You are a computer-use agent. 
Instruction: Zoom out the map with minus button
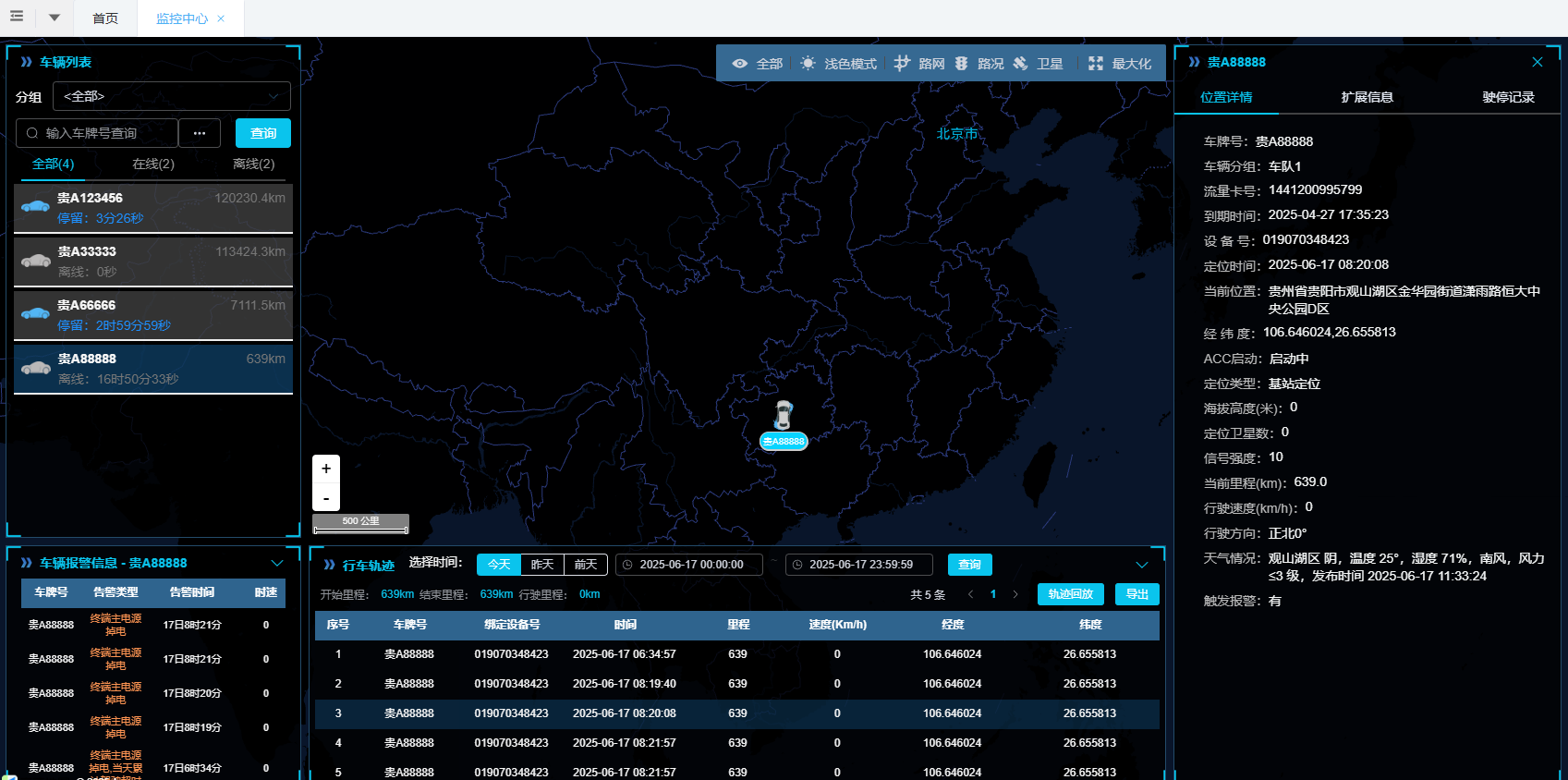326,498
